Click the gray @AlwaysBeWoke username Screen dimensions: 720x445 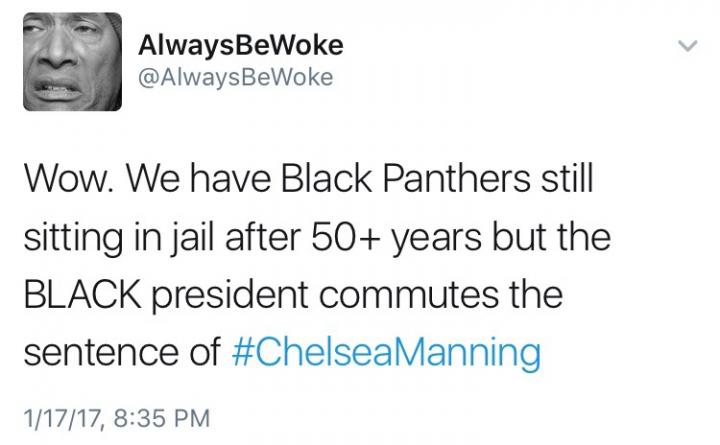click(x=236, y=78)
